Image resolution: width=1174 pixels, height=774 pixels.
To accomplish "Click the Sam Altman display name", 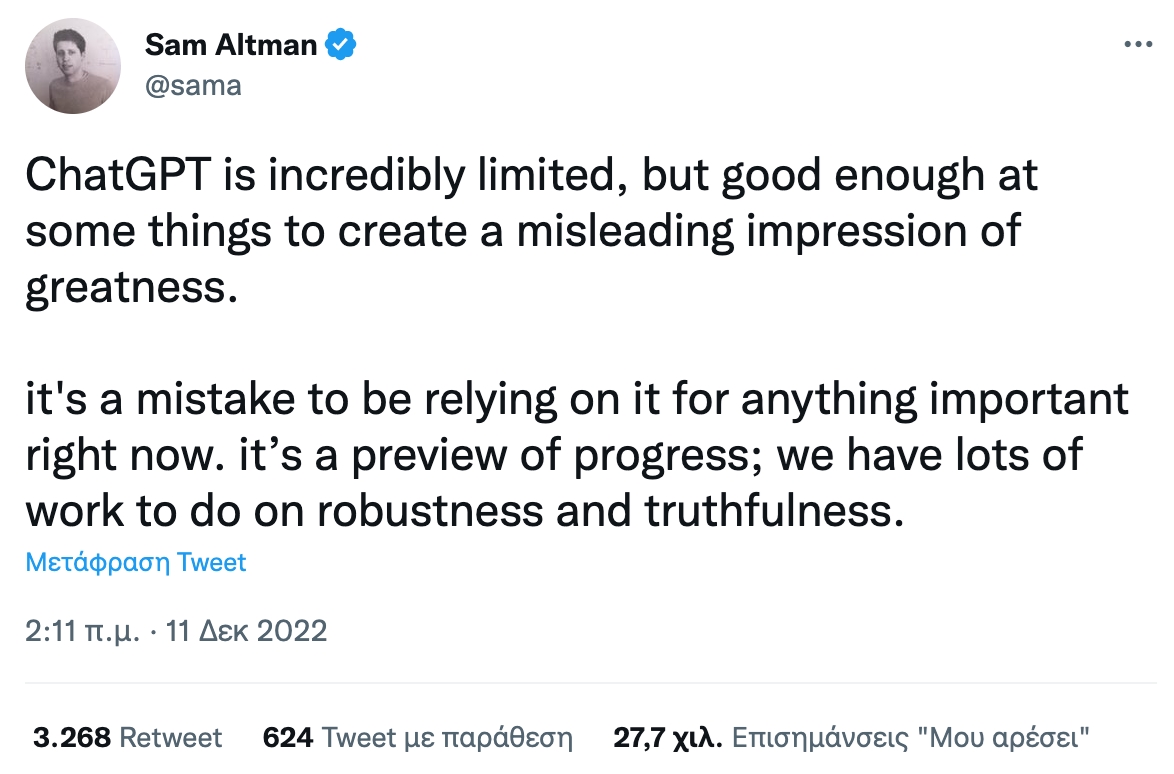I will (231, 45).
